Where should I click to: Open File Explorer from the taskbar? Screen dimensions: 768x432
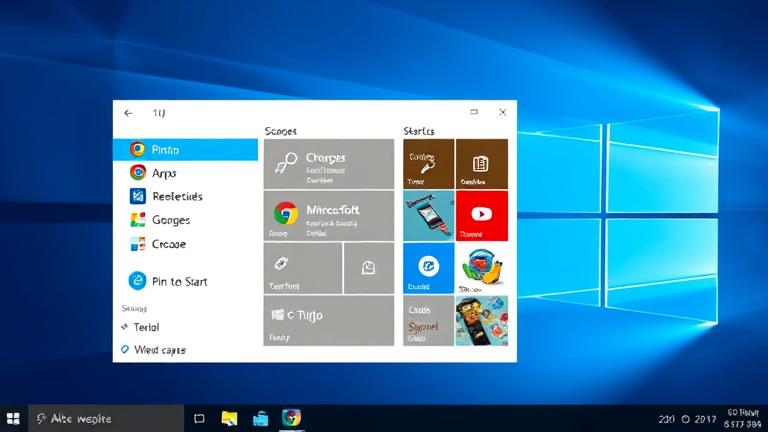click(229, 418)
